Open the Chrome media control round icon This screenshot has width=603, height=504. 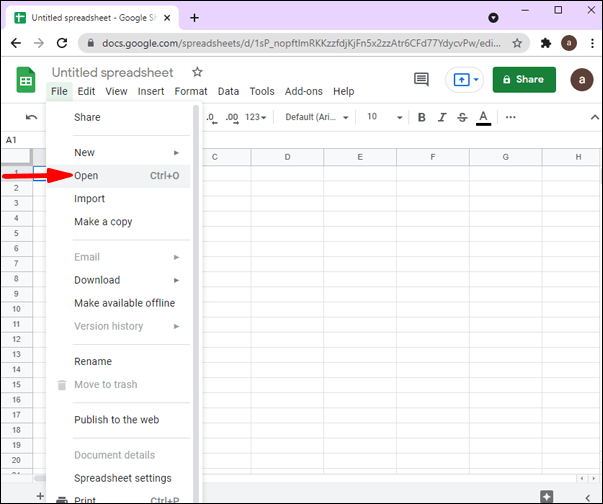[x=493, y=18]
